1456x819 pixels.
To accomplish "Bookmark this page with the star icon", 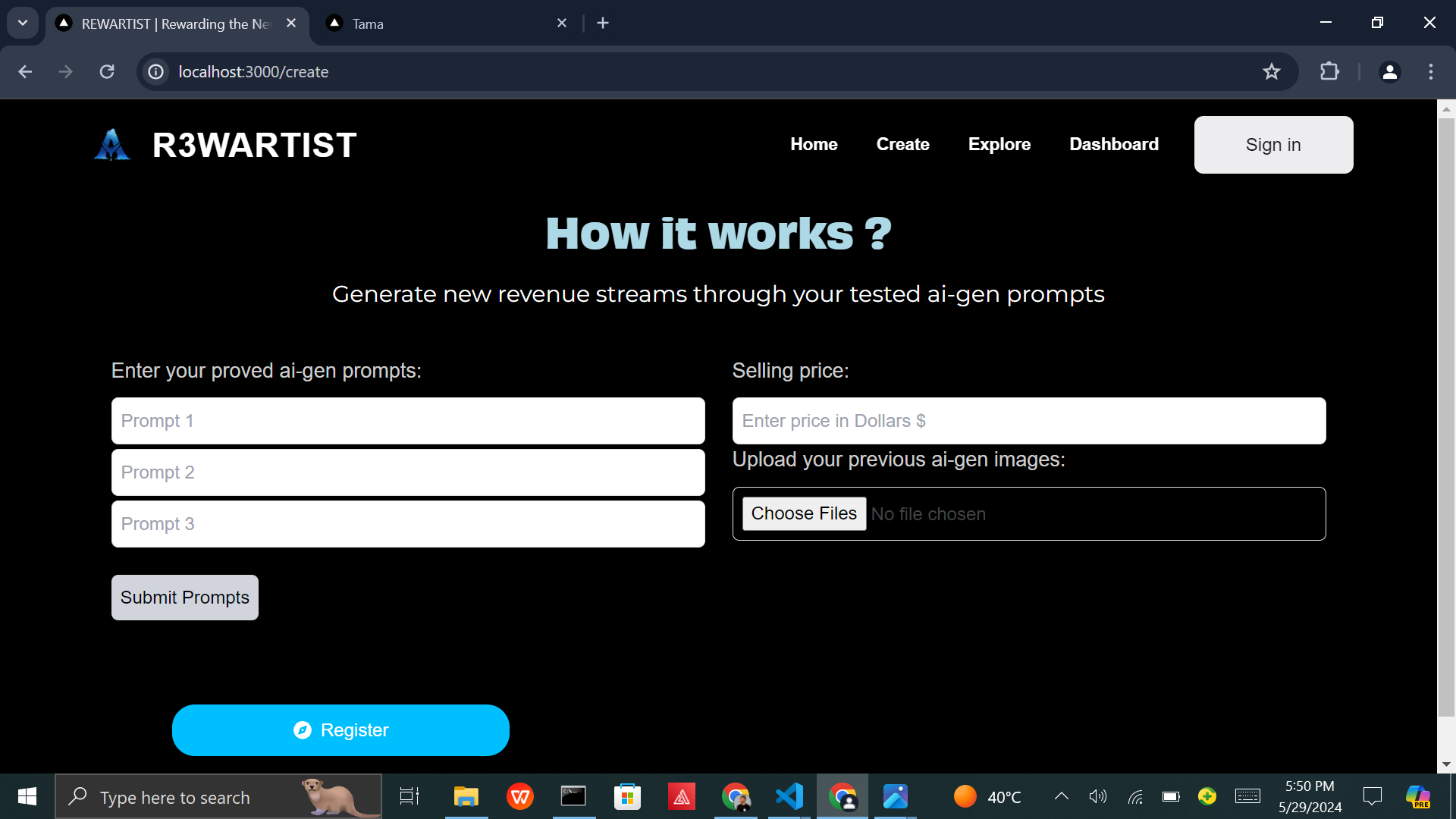I will click(1271, 72).
